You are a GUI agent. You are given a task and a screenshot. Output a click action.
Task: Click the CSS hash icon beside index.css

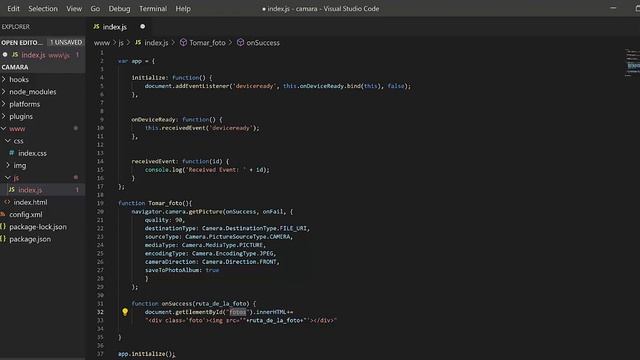(12, 153)
